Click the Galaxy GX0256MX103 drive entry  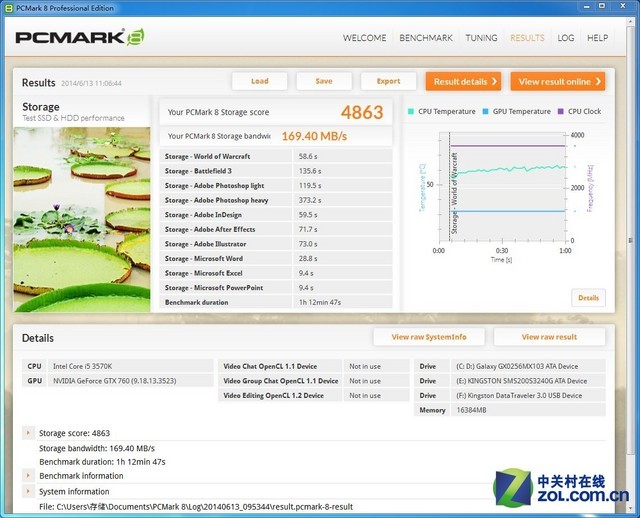pyautogui.click(x=517, y=367)
